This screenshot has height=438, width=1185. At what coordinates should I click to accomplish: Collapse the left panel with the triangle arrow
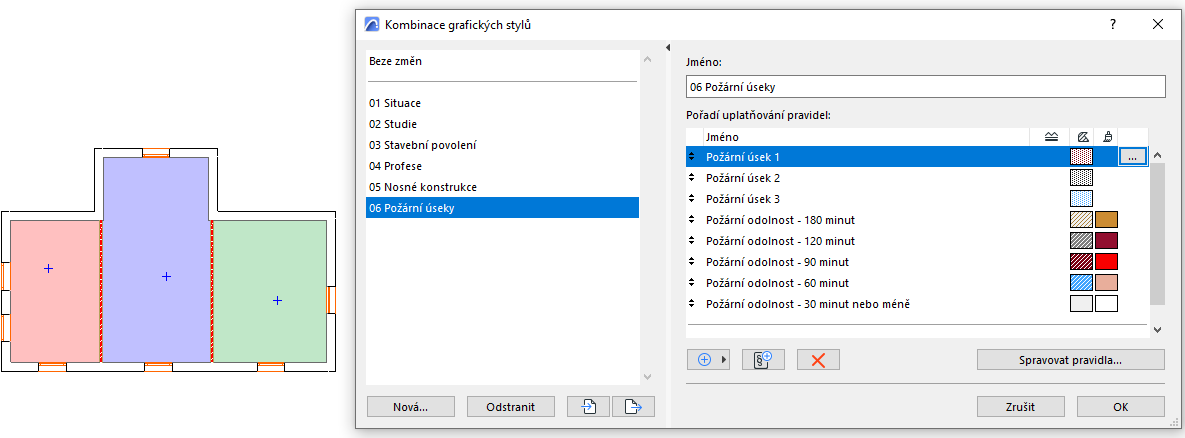click(x=667, y=47)
